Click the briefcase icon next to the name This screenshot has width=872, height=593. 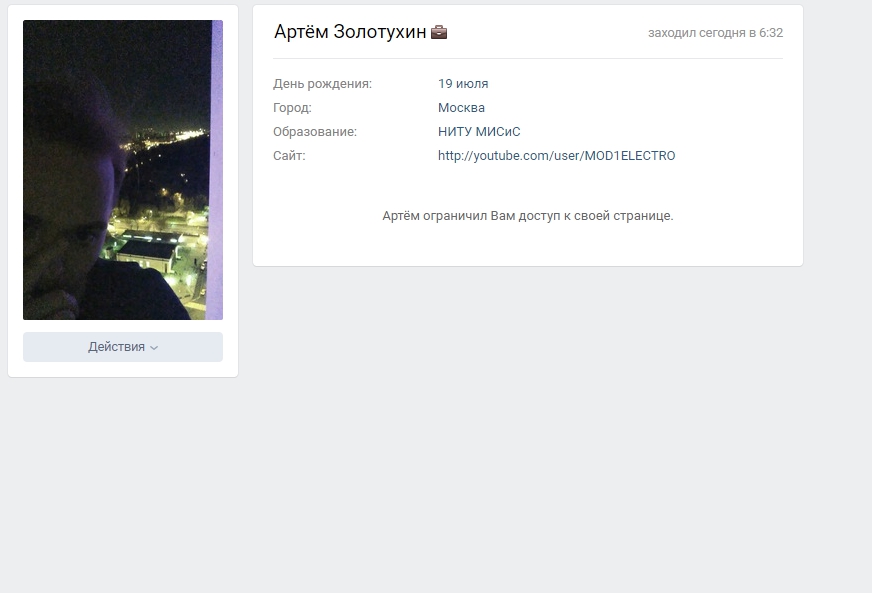click(x=439, y=32)
